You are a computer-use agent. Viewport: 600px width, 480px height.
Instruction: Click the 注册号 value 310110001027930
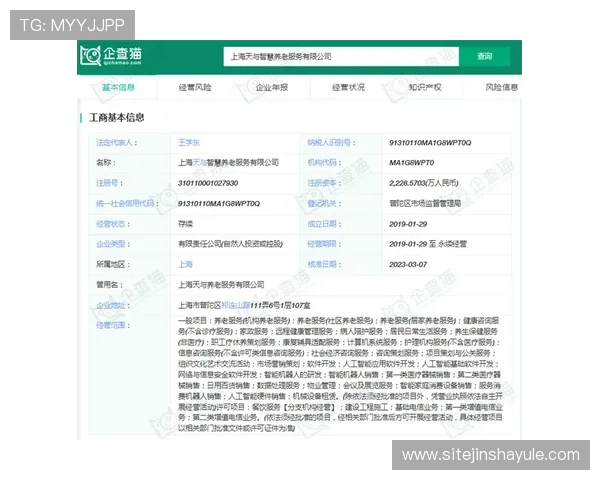click(x=208, y=183)
